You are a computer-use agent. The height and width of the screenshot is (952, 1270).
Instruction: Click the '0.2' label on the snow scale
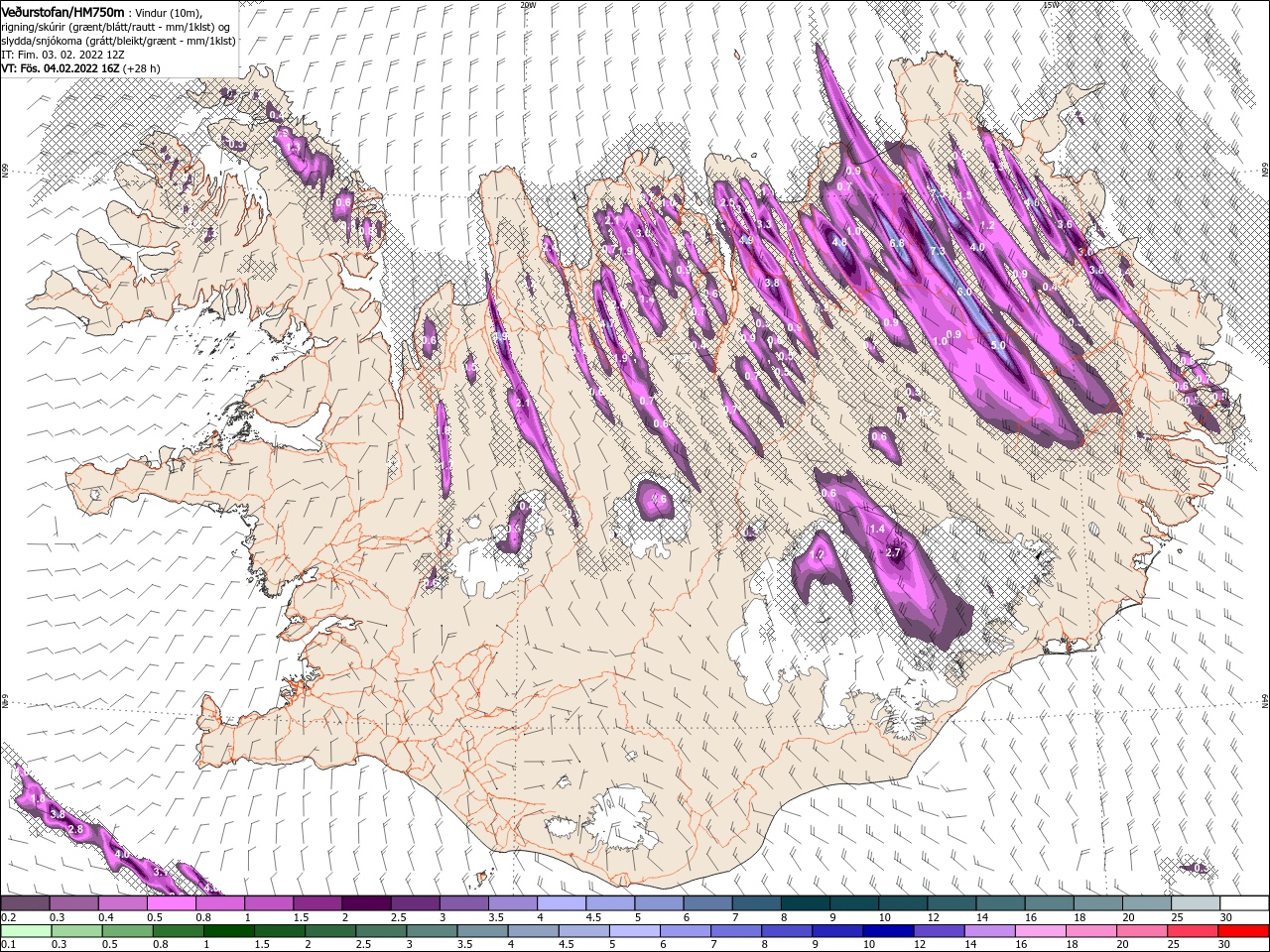point(8,917)
